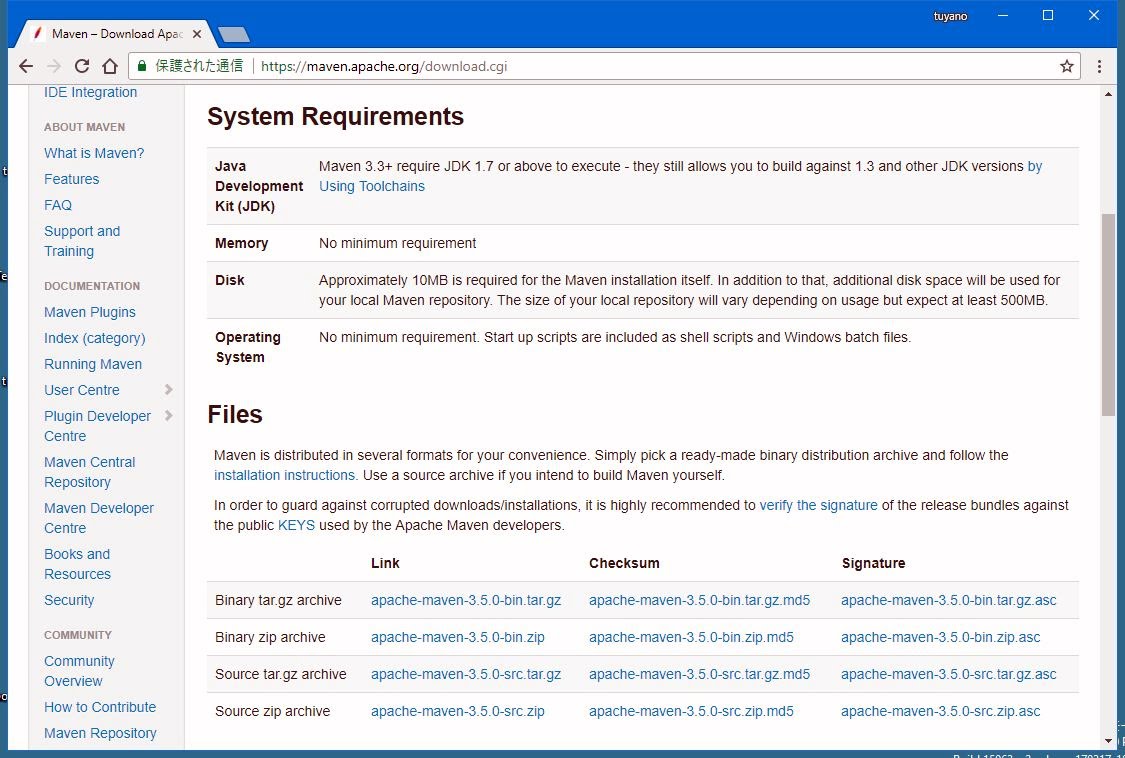Image resolution: width=1125 pixels, height=758 pixels.
Task: Open the 'What is Maven?' sidebar link
Action: 94,153
